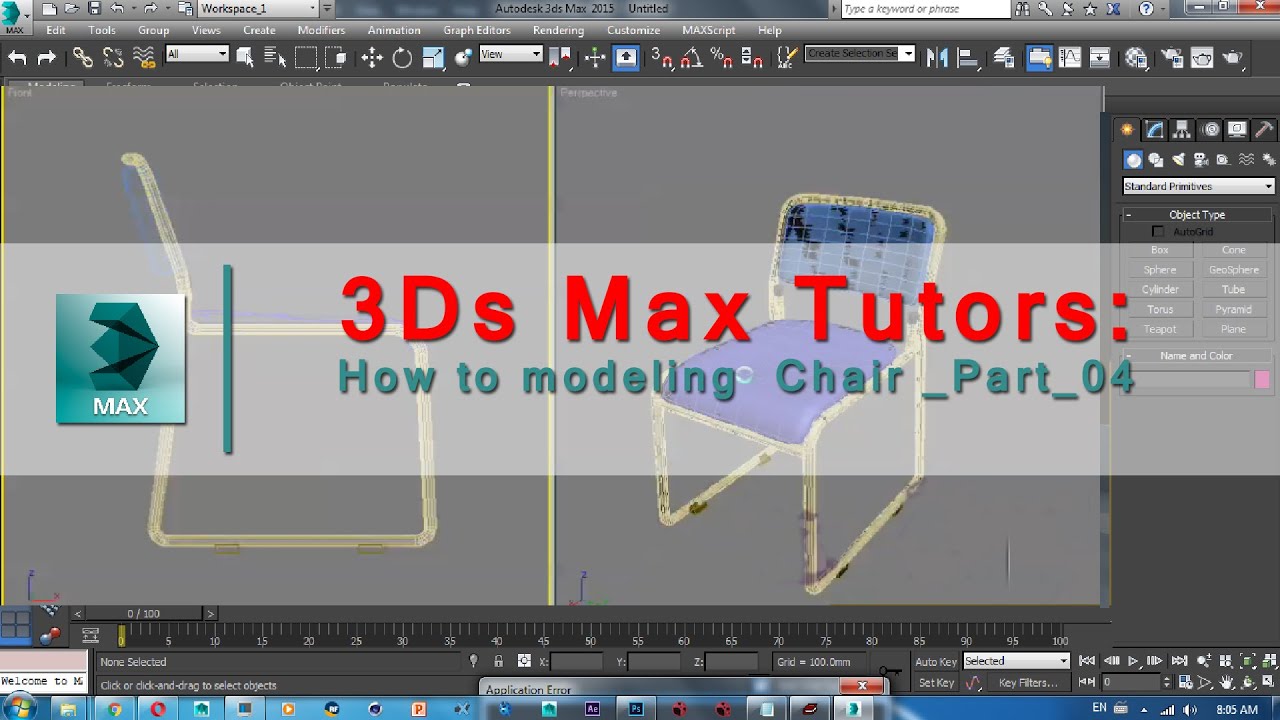
Task: Toggle the Selection Lock padlock icon
Action: point(498,661)
